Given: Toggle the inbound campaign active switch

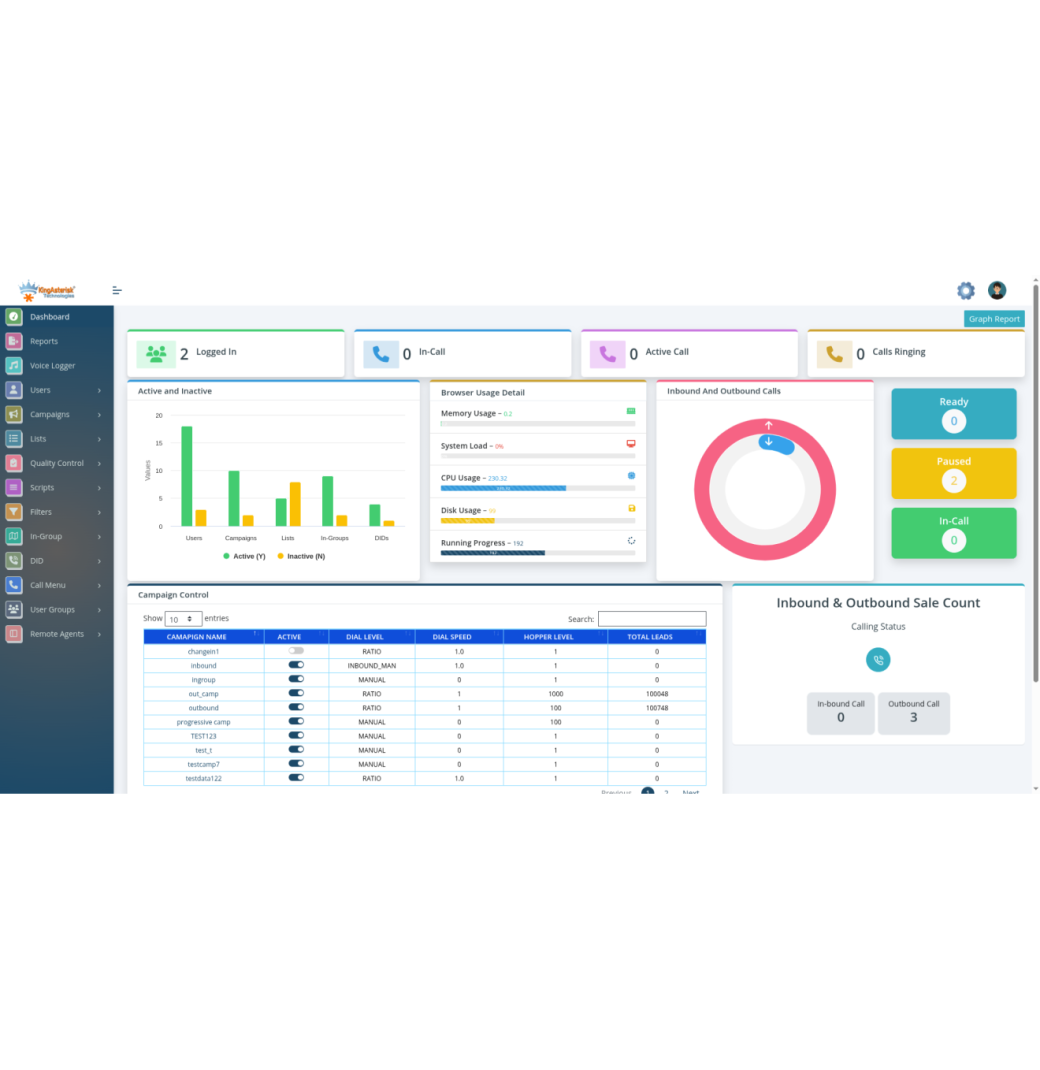Looking at the screenshot, I should point(296,665).
